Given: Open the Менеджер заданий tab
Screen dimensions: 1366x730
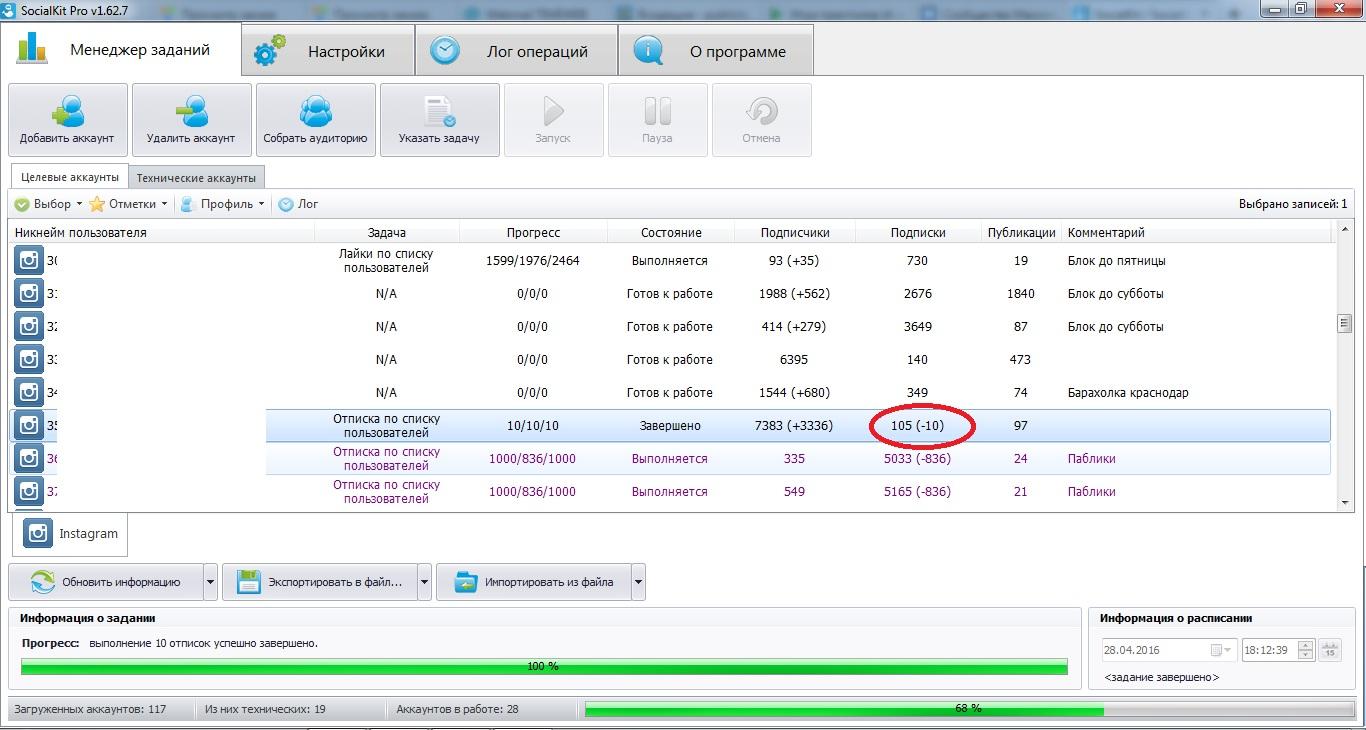Looking at the screenshot, I should click(x=121, y=49).
